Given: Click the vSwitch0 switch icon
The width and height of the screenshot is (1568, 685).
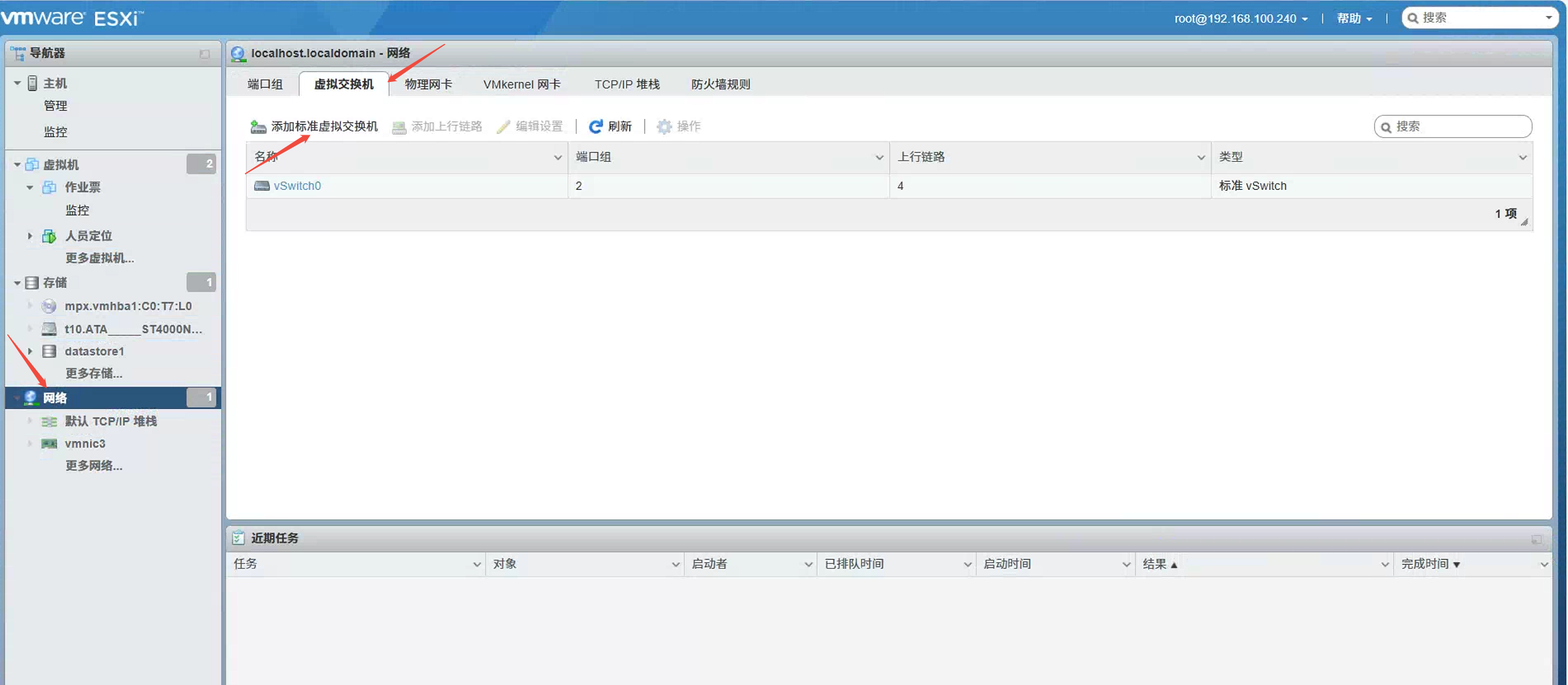Looking at the screenshot, I should [262, 186].
